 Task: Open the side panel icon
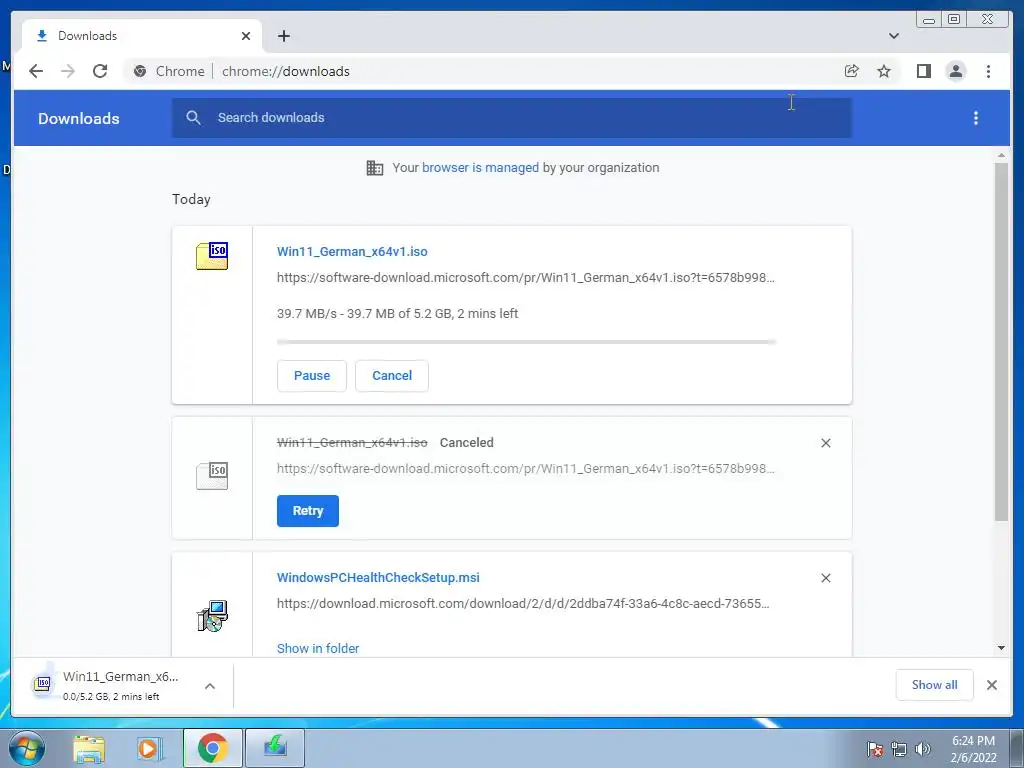[x=923, y=71]
